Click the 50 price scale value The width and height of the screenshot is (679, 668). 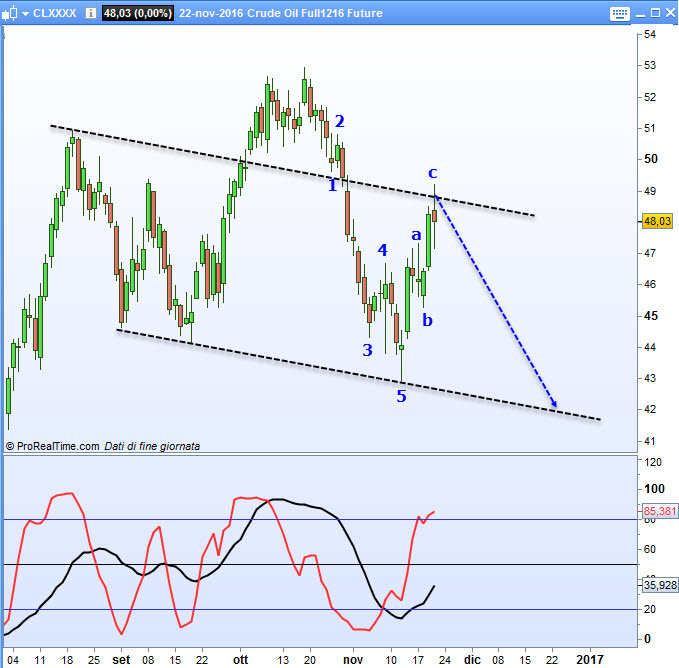click(x=650, y=159)
